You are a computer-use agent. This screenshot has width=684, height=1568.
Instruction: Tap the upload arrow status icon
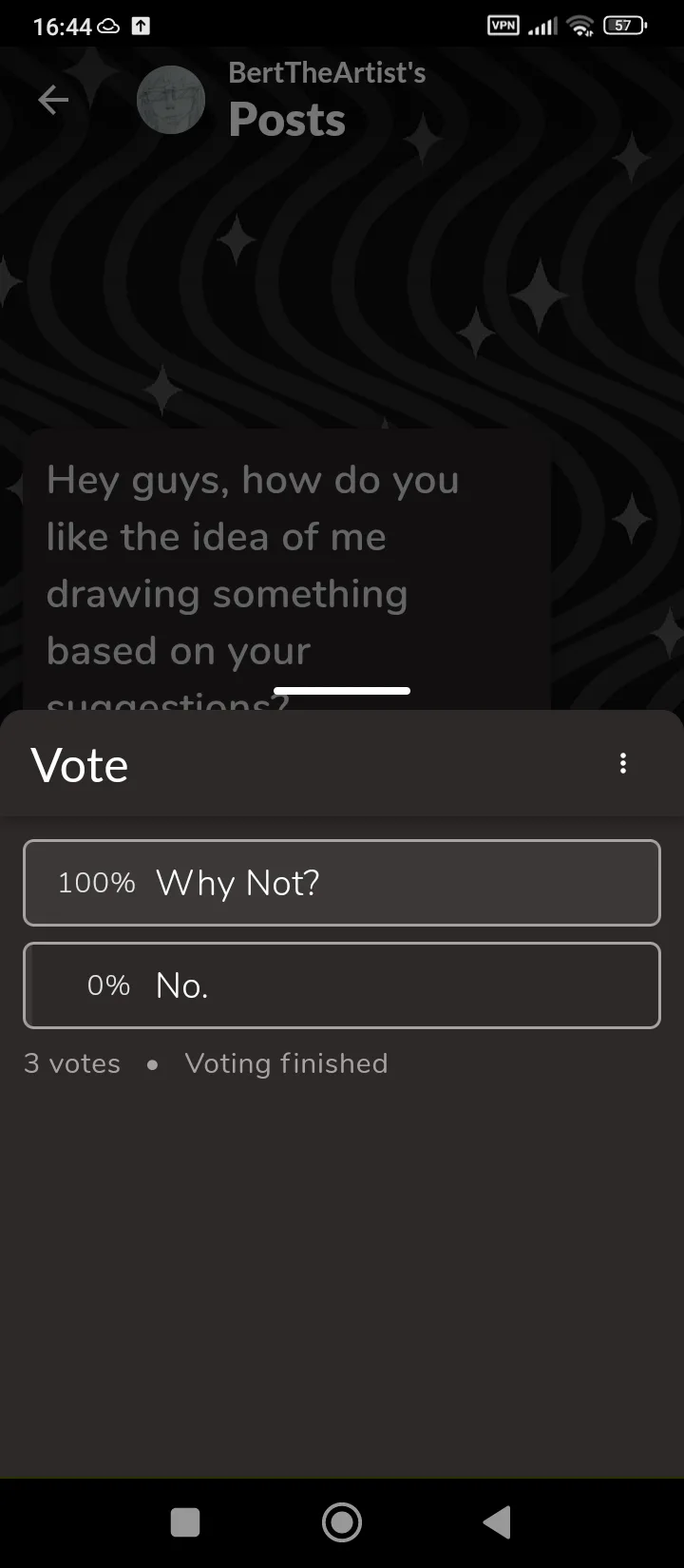(x=141, y=27)
